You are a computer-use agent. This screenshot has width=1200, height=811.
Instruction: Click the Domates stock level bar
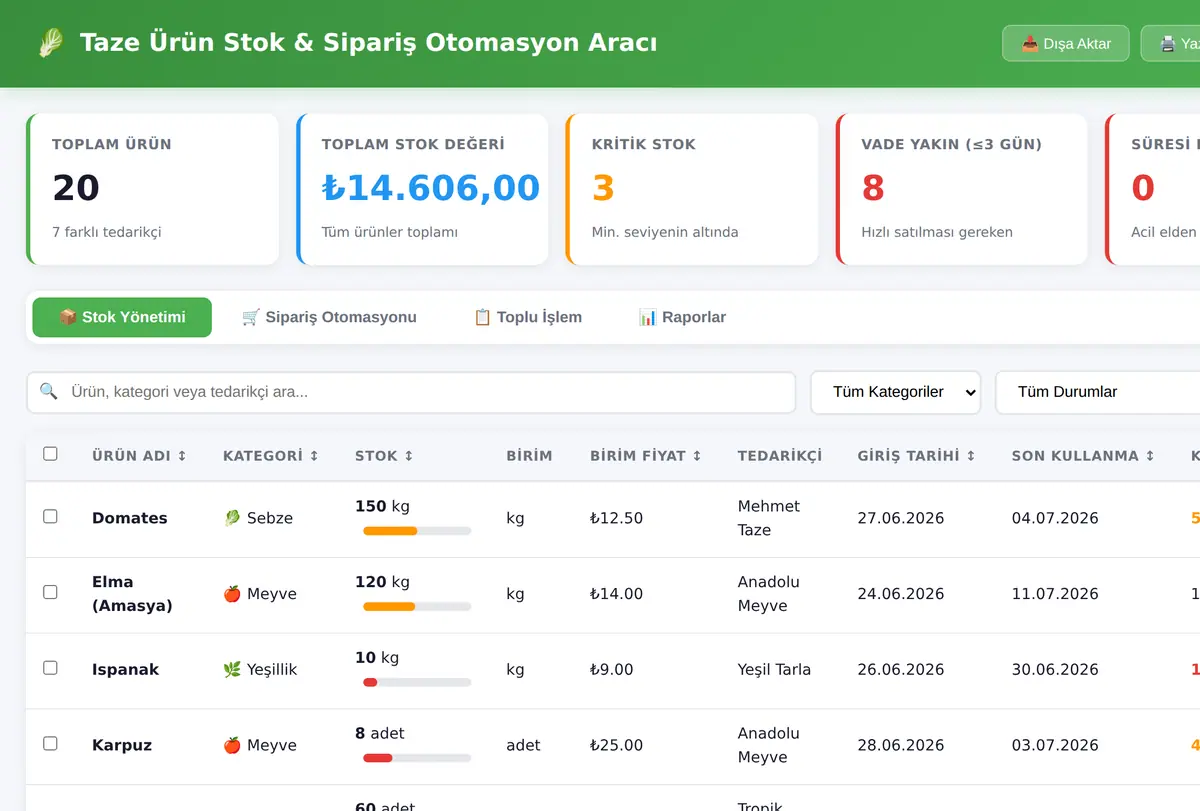pyautogui.click(x=417, y=531)
